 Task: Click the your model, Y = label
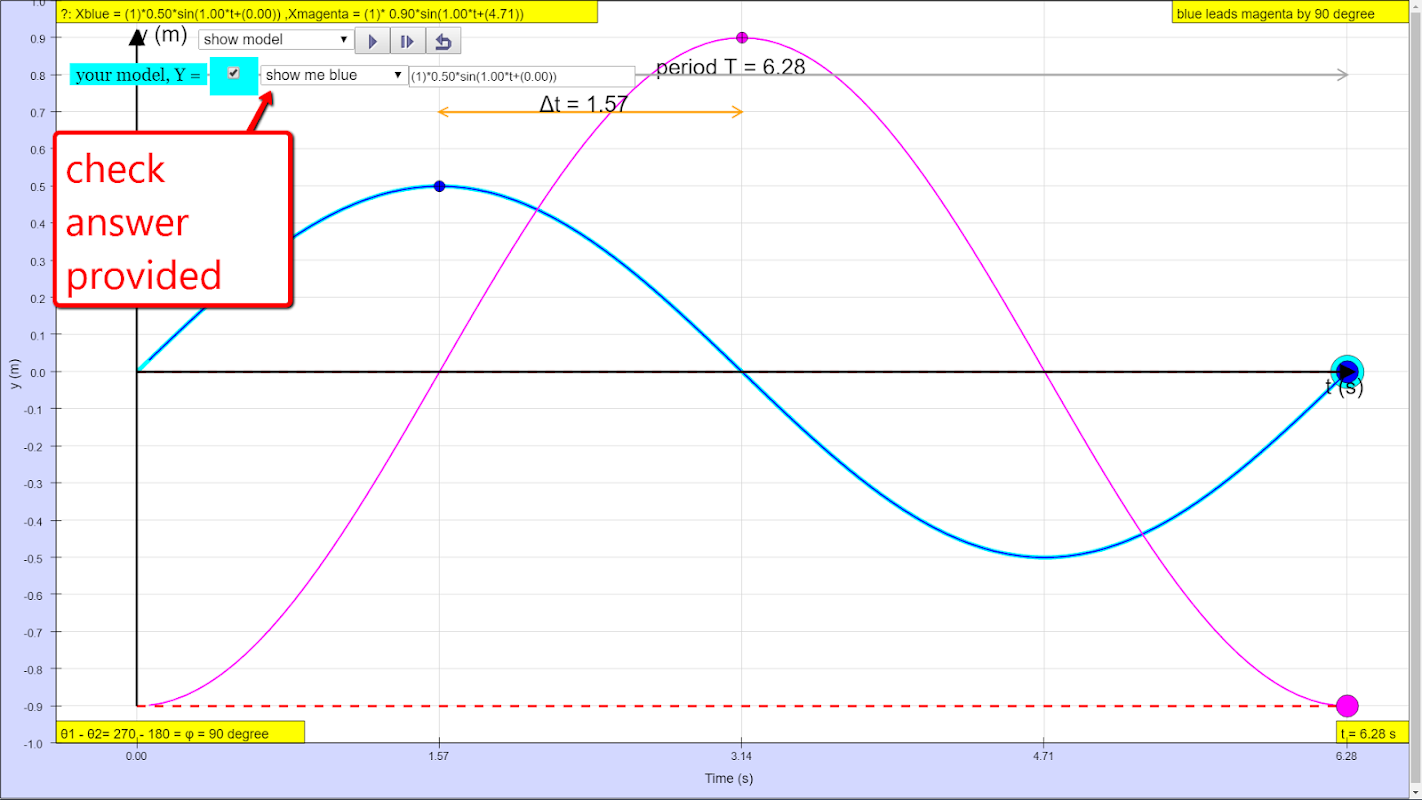(139, 75)
